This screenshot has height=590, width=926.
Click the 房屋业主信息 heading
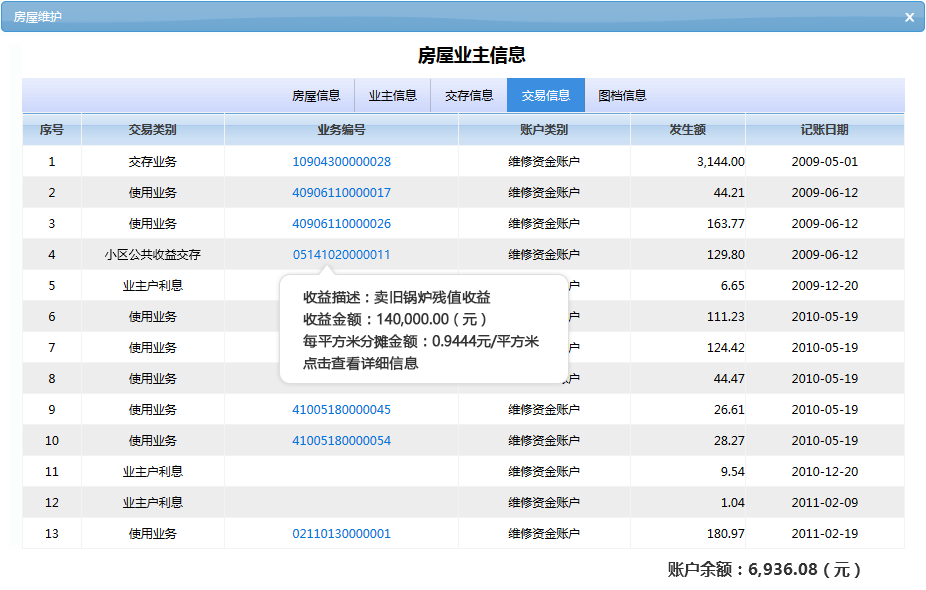coord(471,55)
